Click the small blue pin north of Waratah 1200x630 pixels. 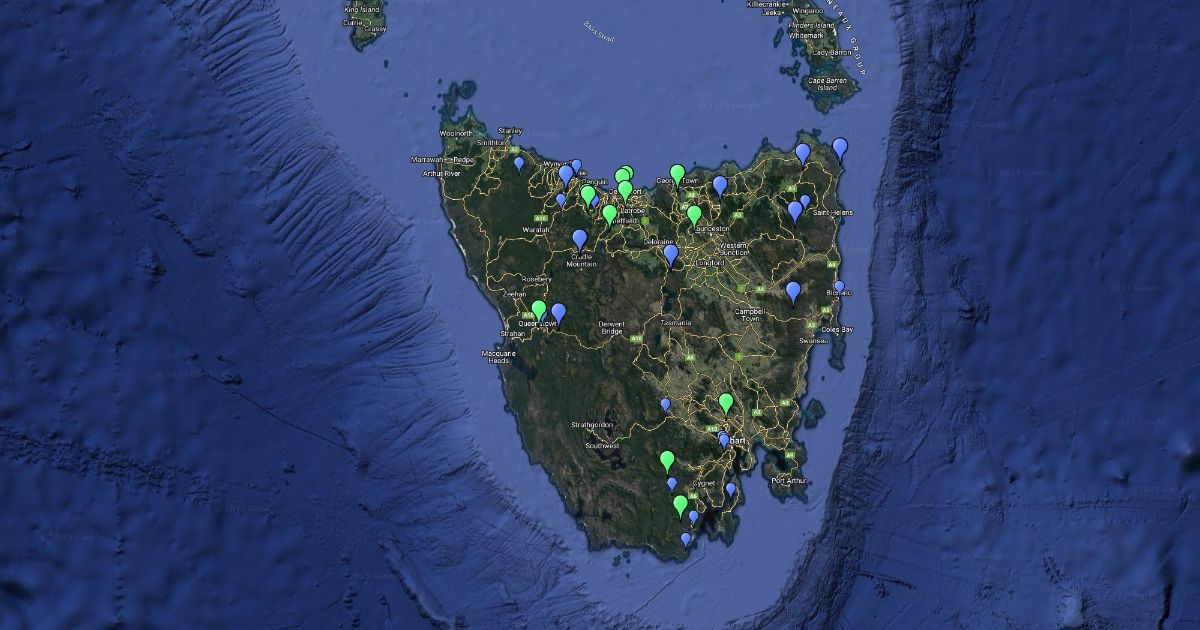(x=560, y=199)
